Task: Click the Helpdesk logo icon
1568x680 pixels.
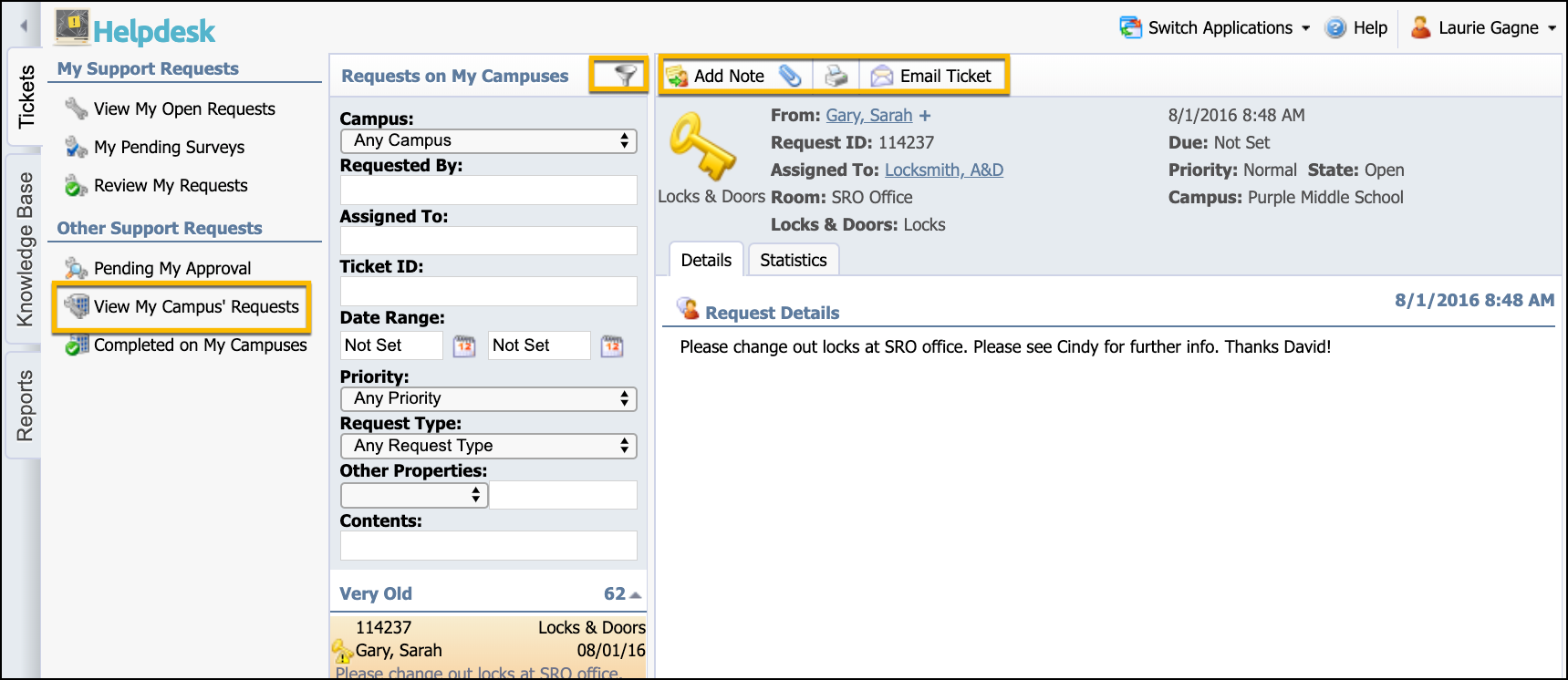Action: pos(72,27)
